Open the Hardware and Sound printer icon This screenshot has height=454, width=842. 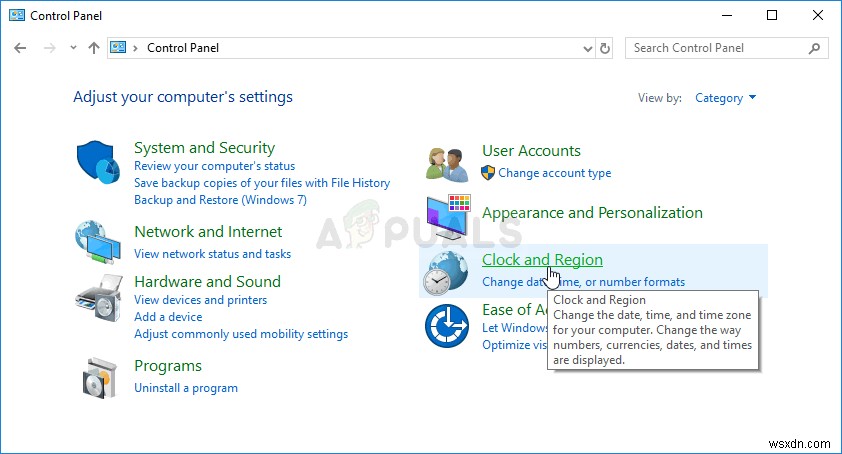tap(99, 298)
